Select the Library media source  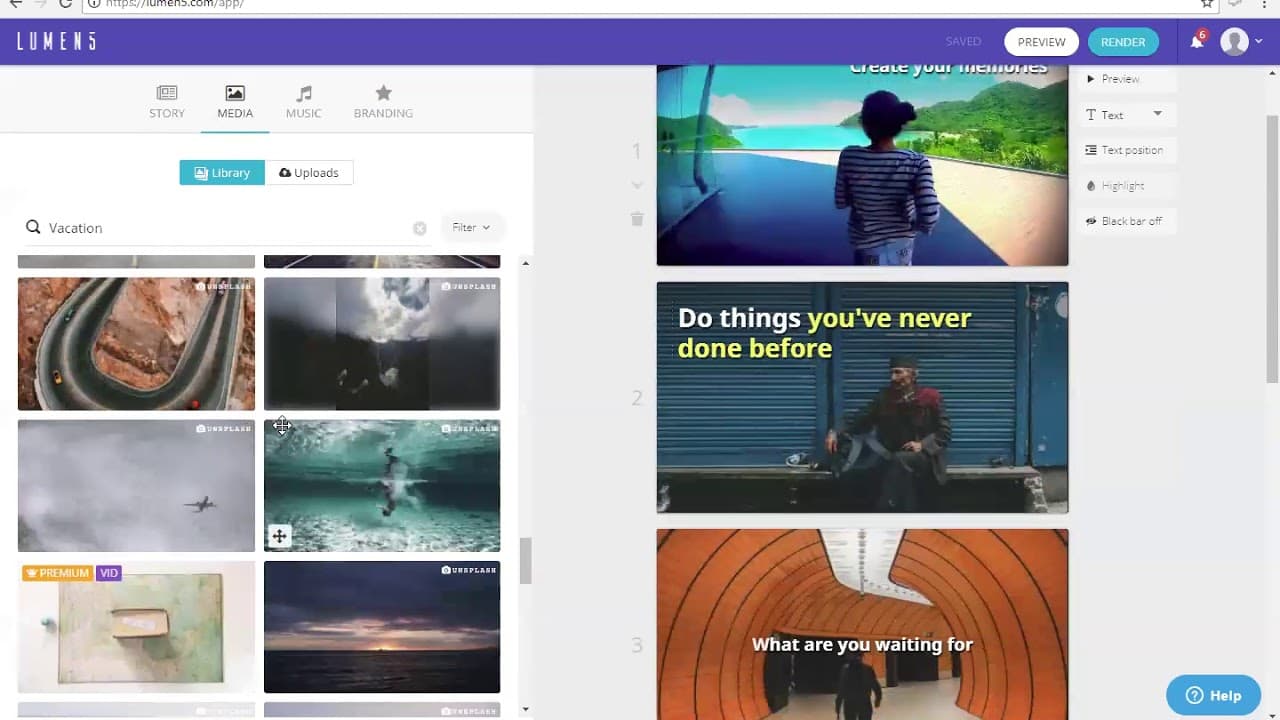[221, 172]
